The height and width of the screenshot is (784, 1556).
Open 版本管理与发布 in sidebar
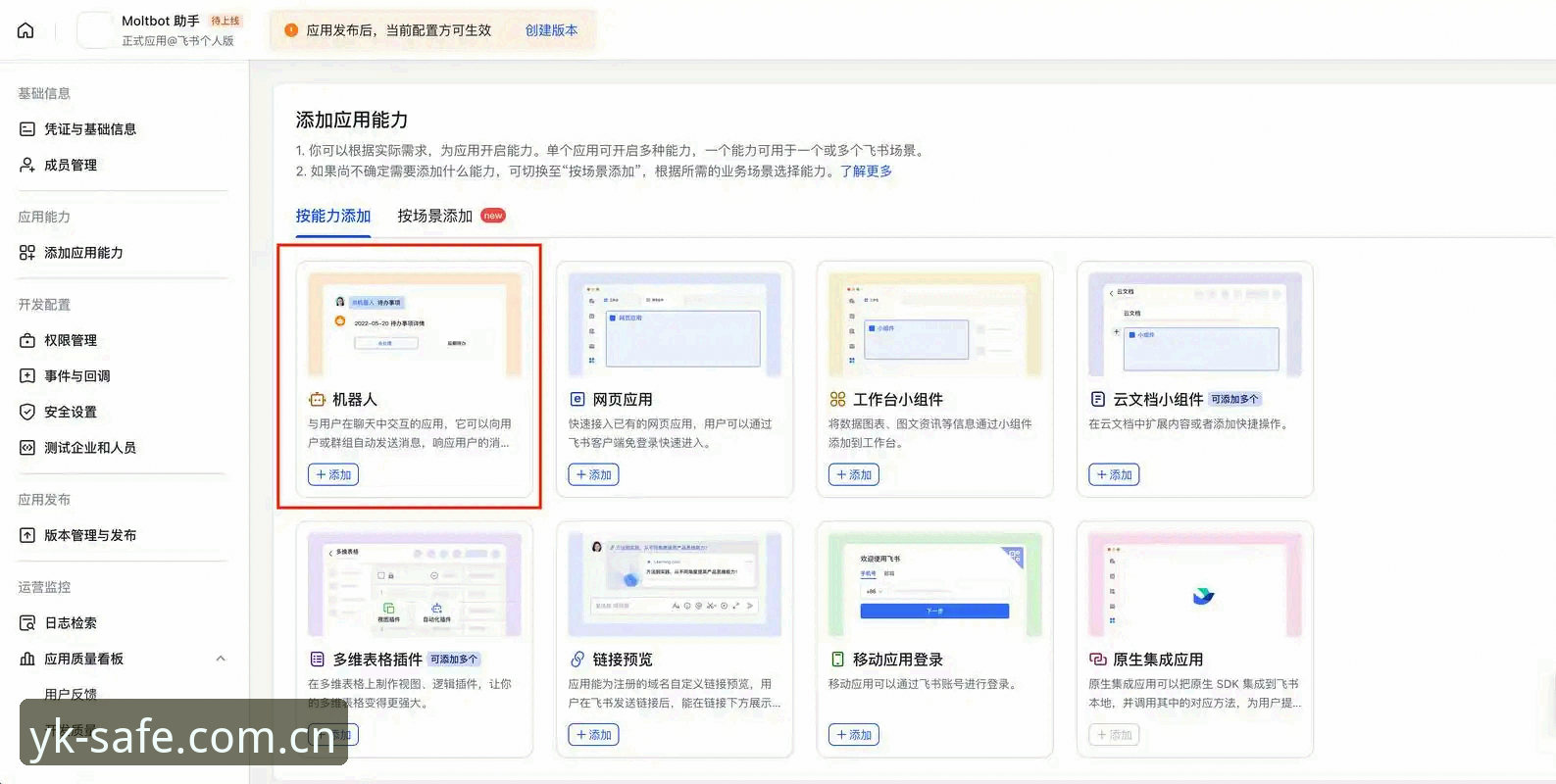(90, 535)
